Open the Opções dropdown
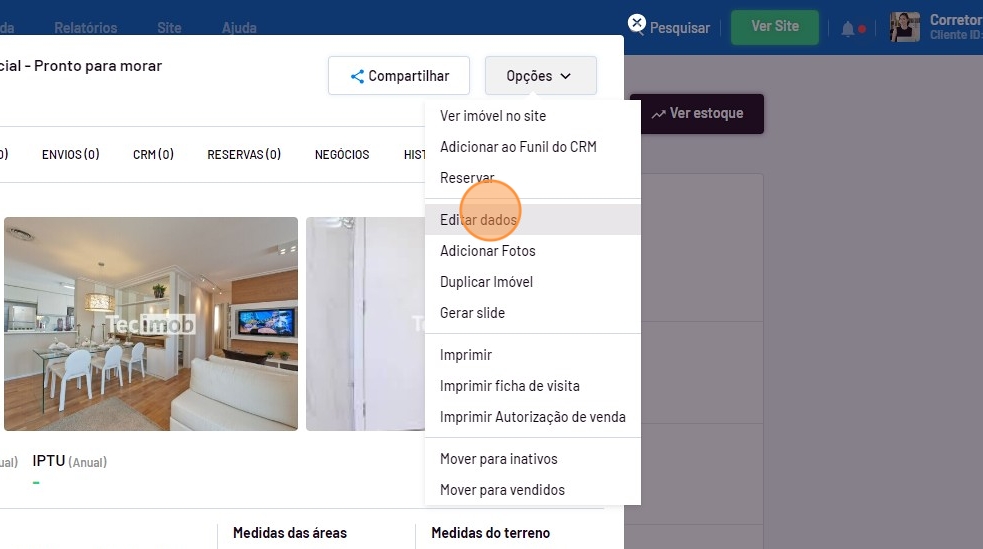The height and width of the screenshot is (549, 983). pyautogui.click(x=540, y=76)
